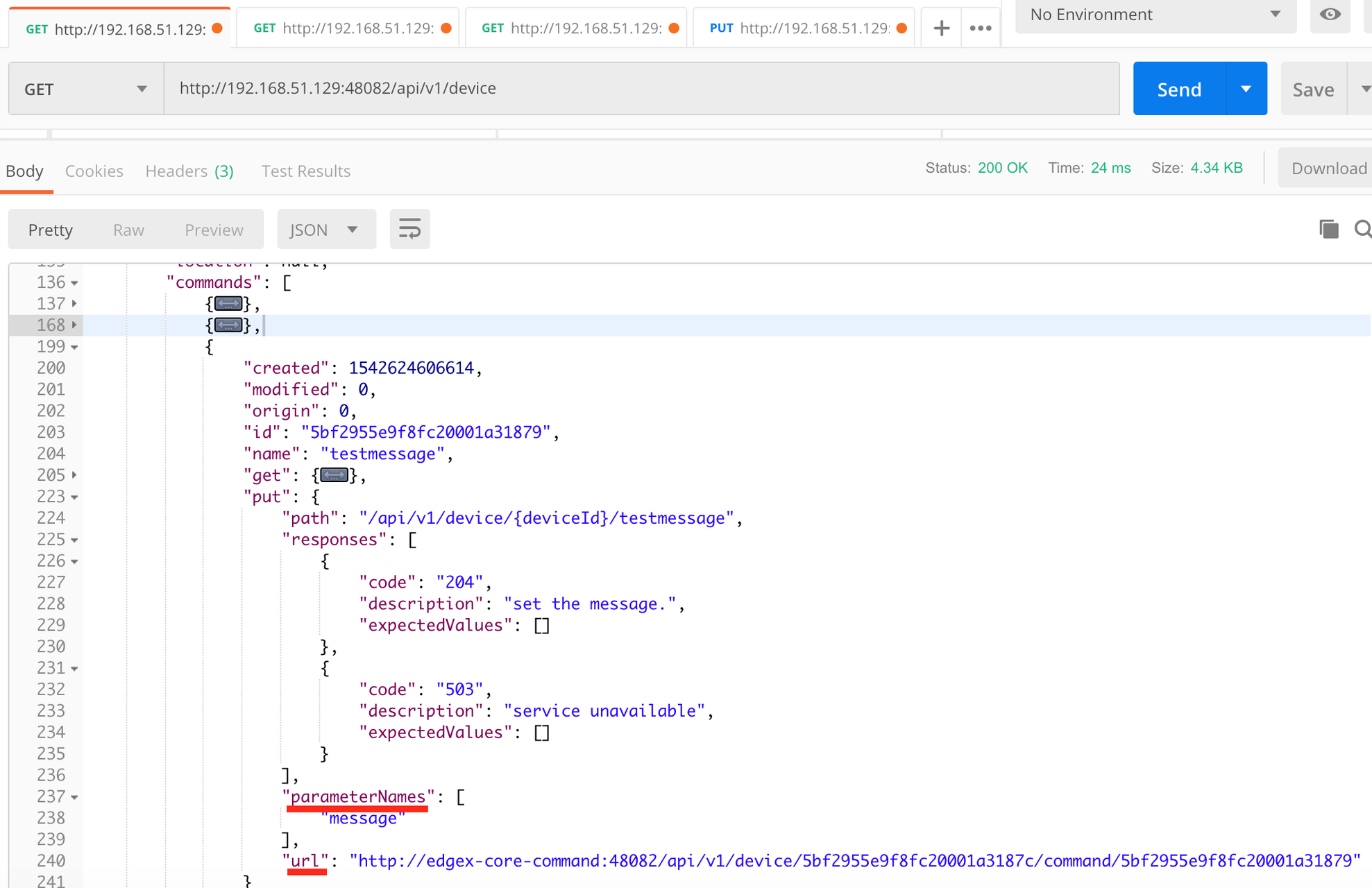
Task: Switch to the third GET request tab
Action: (576, 28)
